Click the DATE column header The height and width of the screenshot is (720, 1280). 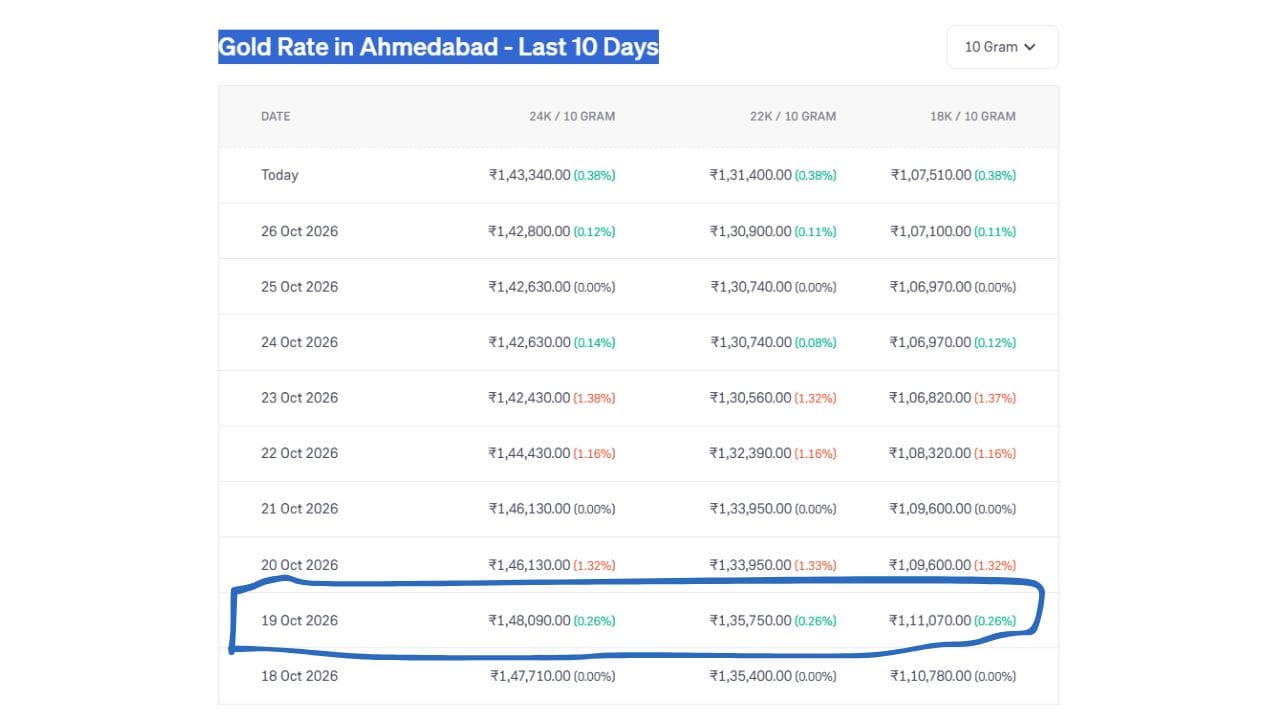click(x=276, y=116)
